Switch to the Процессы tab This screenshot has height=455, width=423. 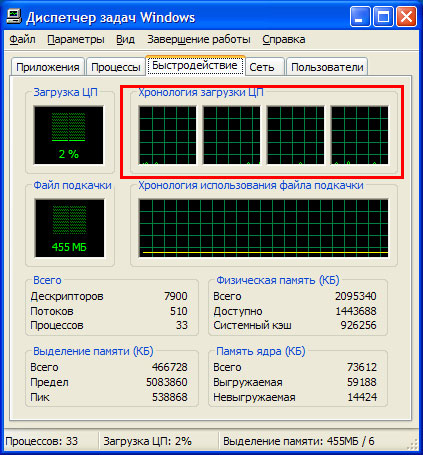pyautogui.click(x=116, y=67)
